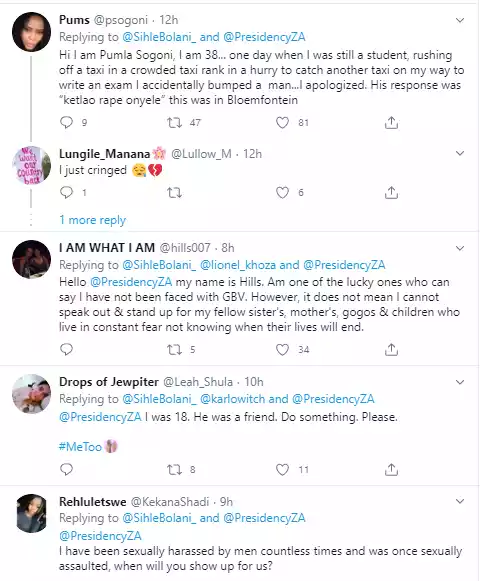This screenshot has width=480, height=581.
Task: Open @lionel_khoza mention in the Hills tweet
Action: pos(238,265)
